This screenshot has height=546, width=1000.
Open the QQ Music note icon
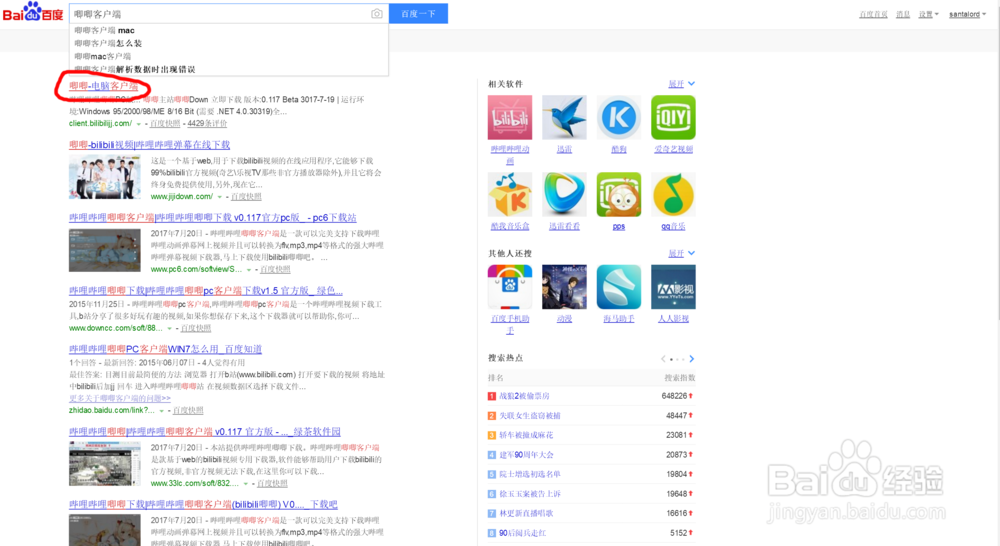point(673,195)
